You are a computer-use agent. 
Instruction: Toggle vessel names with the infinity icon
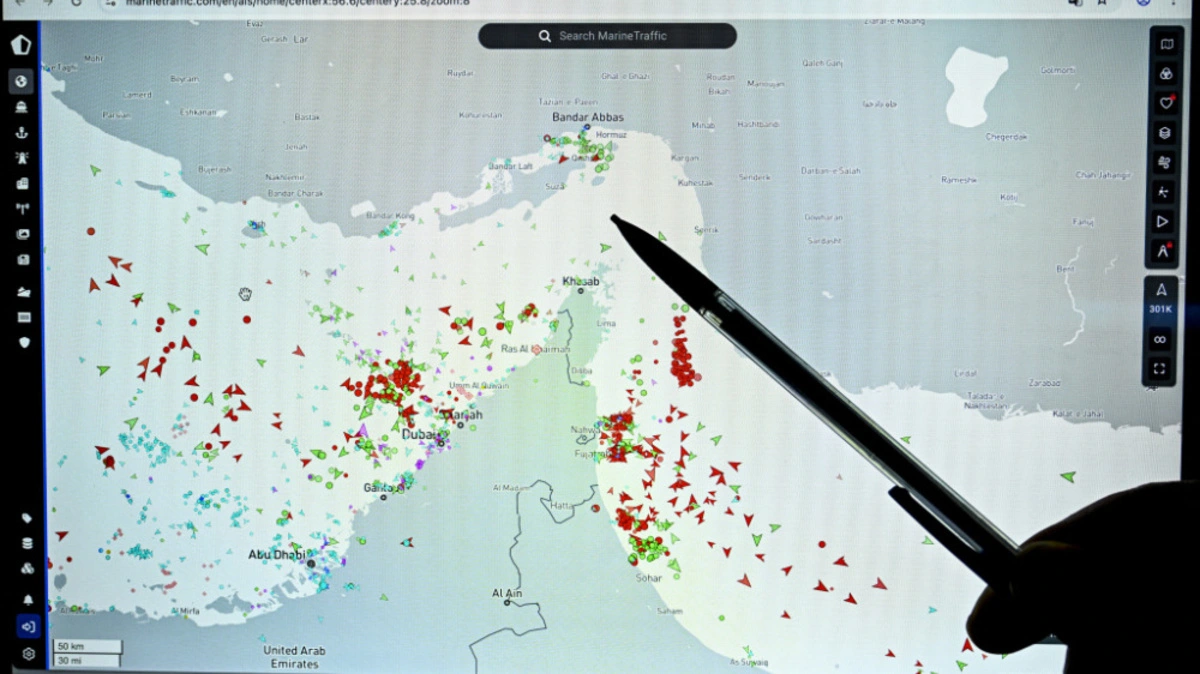click(x=1160, y=340)
